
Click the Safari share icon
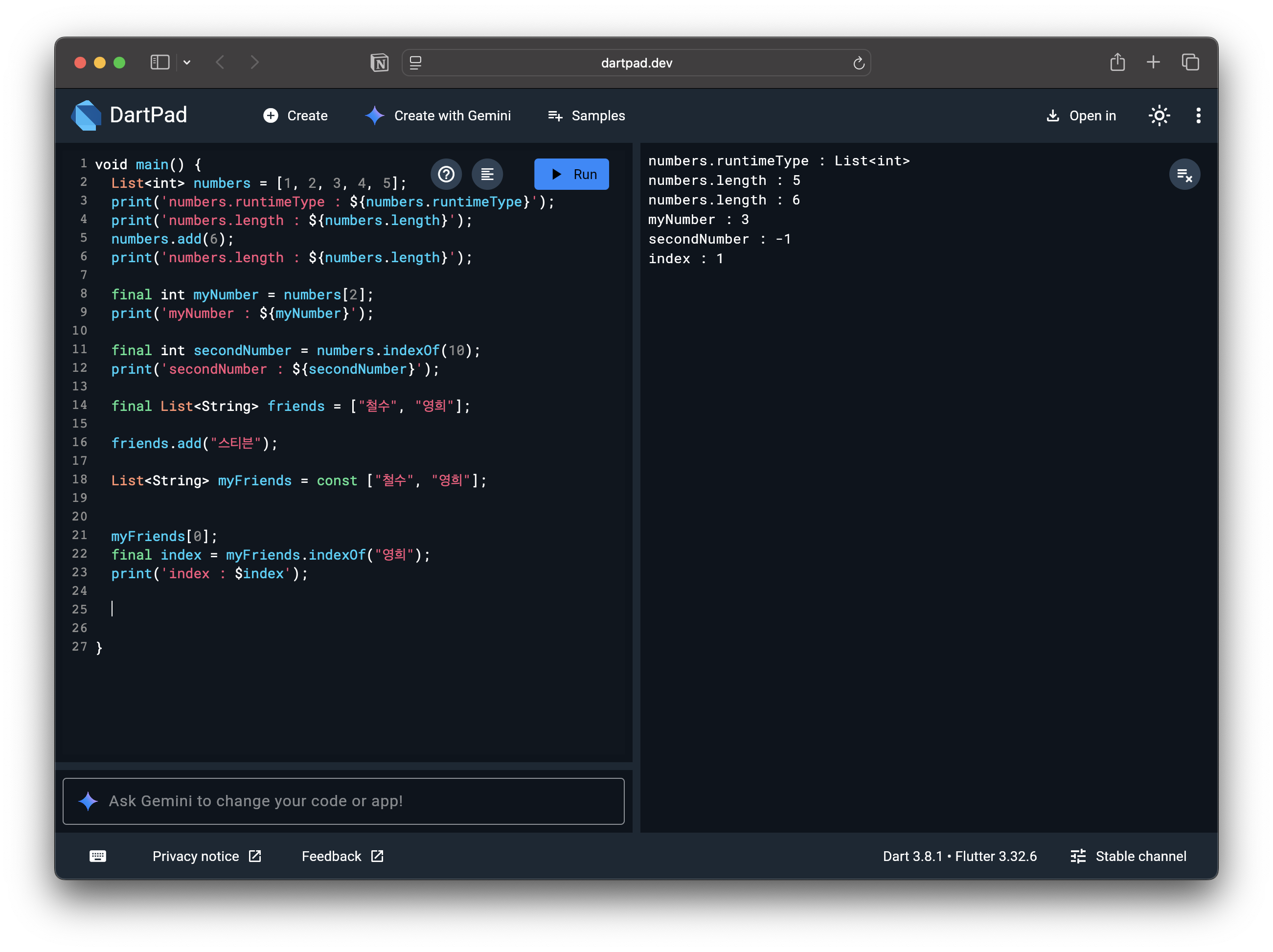tap(1117, 62)
